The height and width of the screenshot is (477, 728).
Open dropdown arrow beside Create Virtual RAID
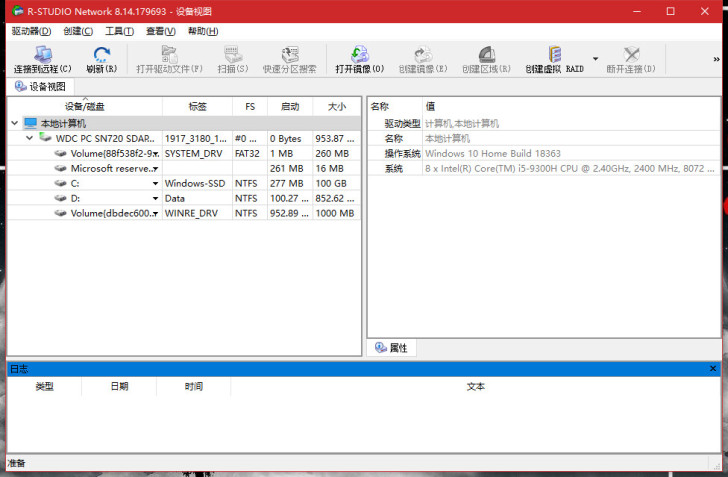[x=596, y=58]
